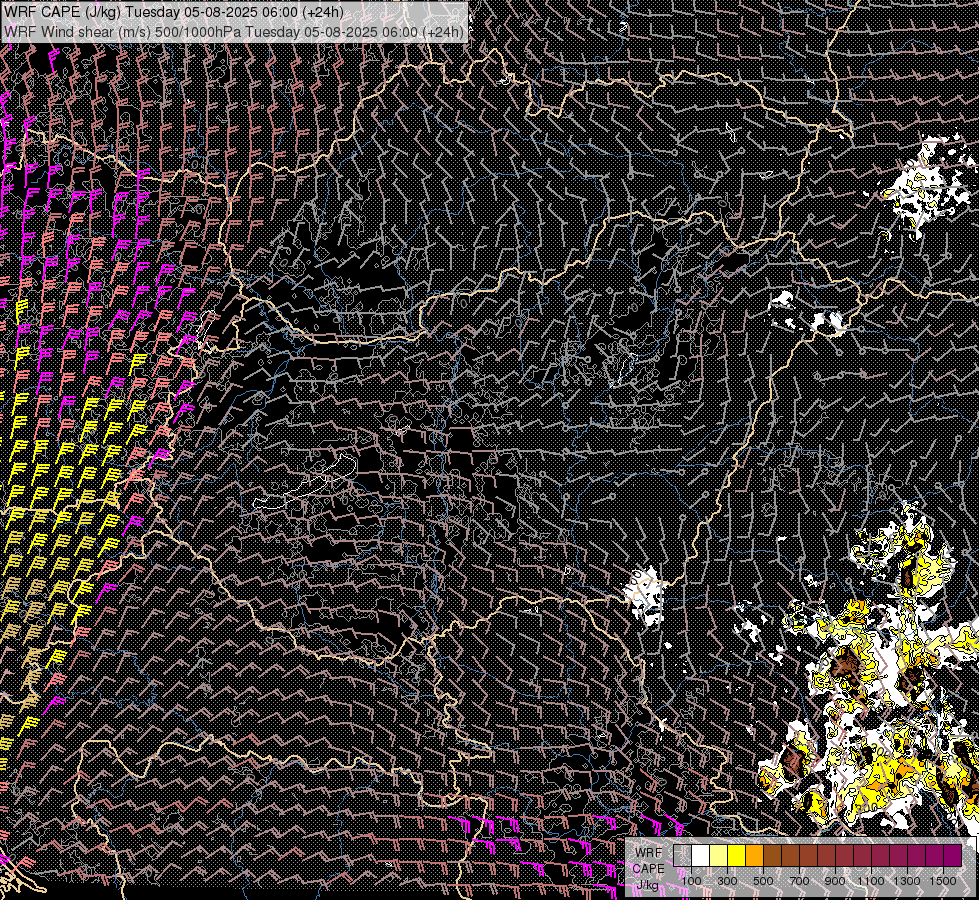Screen dimensions: 979x900
Task: Click the WRF Wind shear title line
Action: [234, 32]
